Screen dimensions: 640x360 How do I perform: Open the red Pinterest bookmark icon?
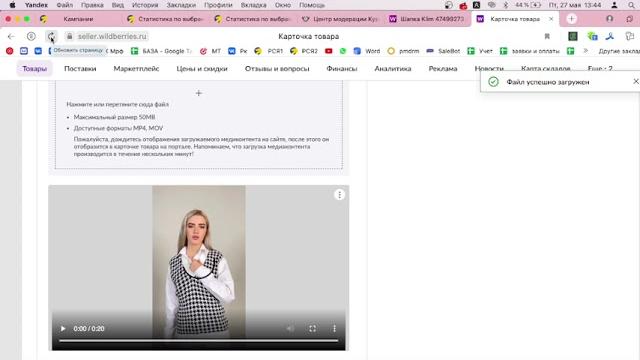click(9, 51)
